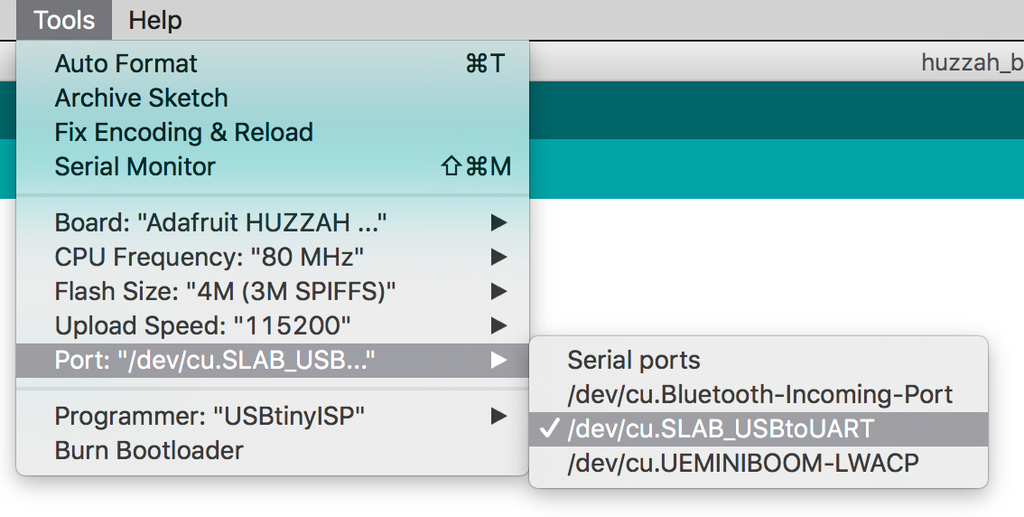The image size is (1024, 517).
Task: Open the Programmer "USBtinyISP" submenu
Action: 209,416
